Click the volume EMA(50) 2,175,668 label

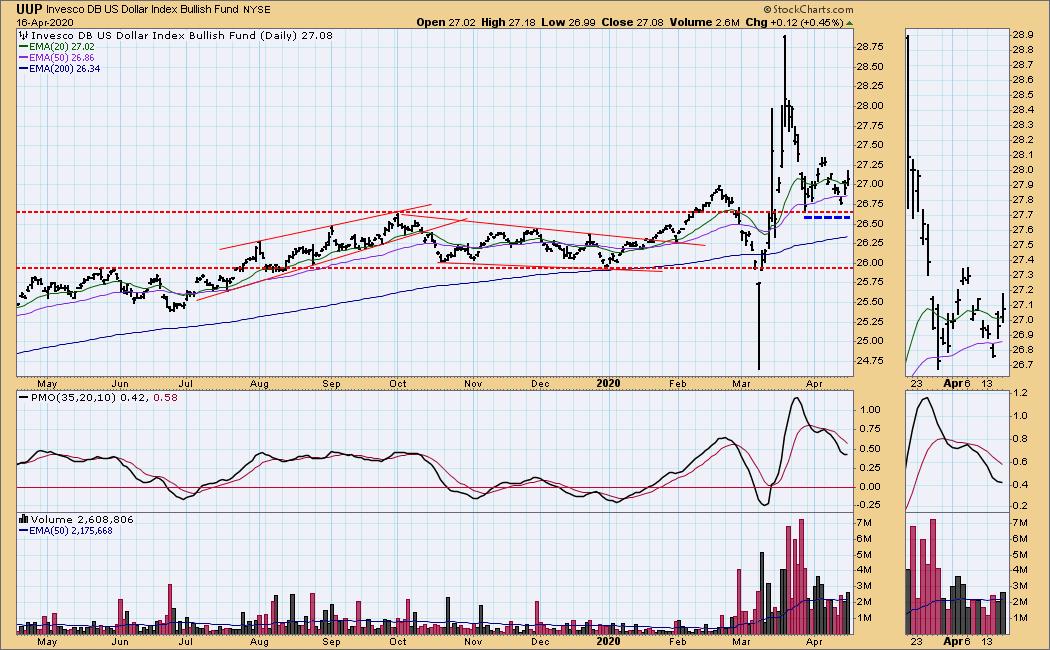coord(66,531)
